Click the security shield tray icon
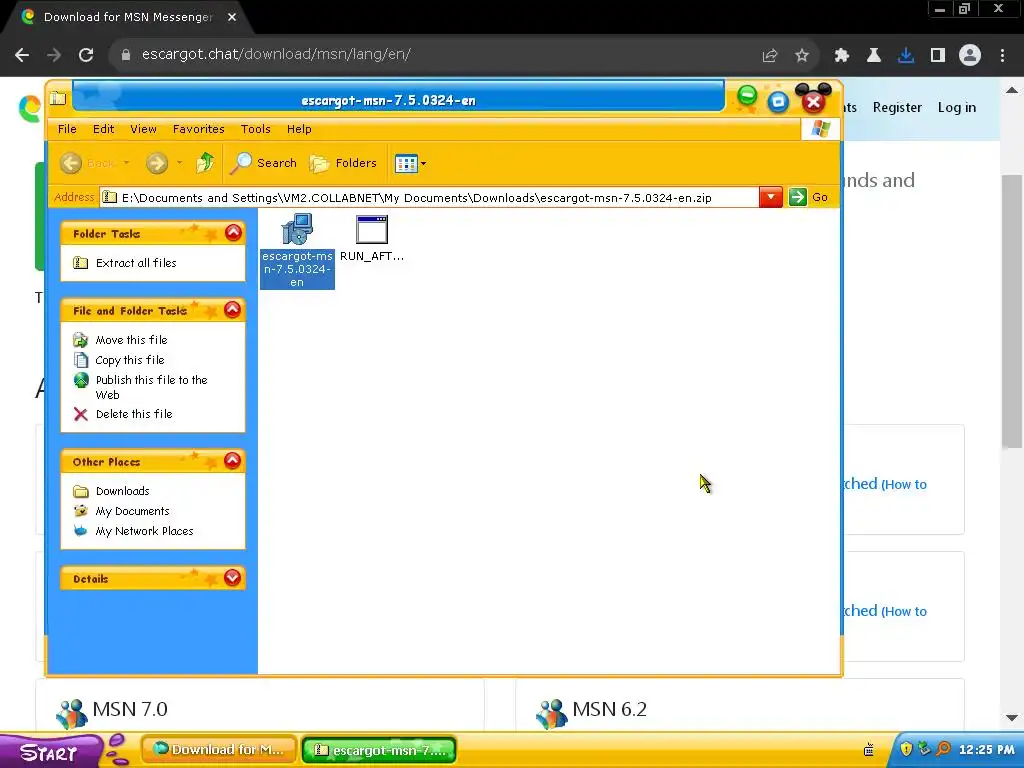The image size is (1024, 768). pyautogui.click(x=906, y=749)
